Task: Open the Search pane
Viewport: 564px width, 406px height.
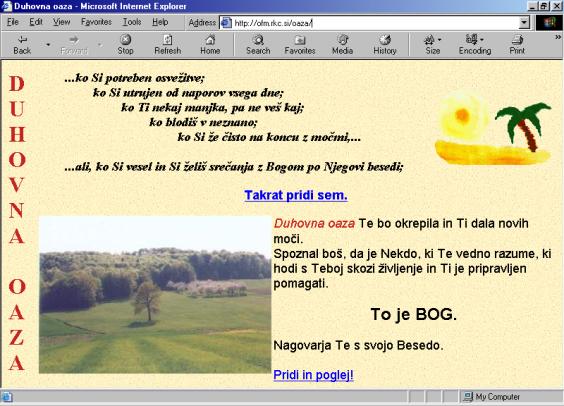Action: click(258, 45)
